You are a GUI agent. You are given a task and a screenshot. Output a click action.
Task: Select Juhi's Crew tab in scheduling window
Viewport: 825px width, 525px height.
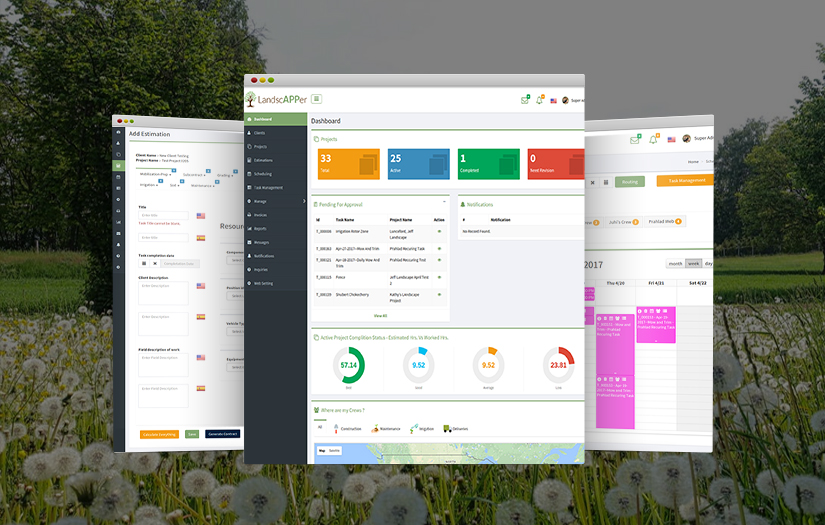click(623, 222)
